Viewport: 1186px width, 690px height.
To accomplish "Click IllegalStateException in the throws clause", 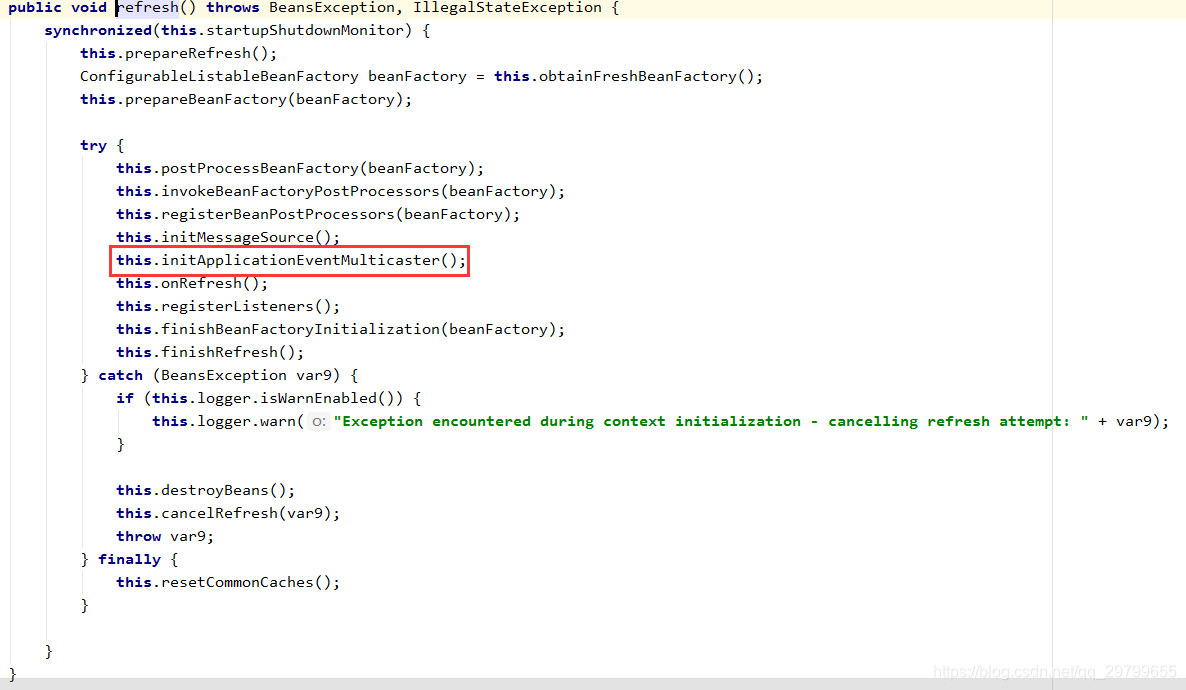I will (508, 8).
